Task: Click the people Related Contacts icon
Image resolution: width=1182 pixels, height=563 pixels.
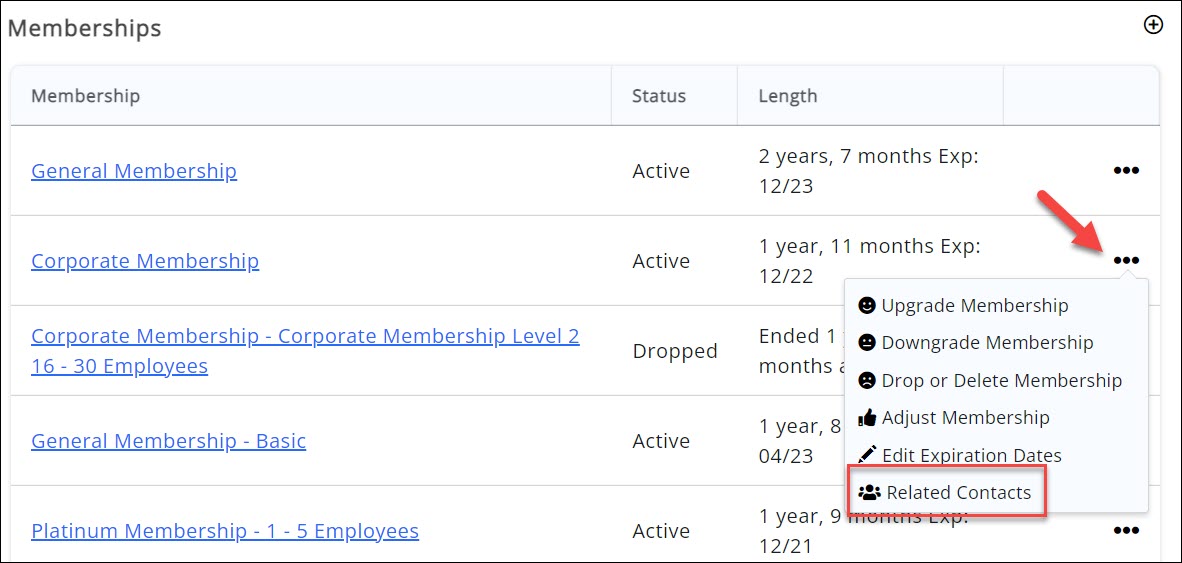Action: point(870,493)
